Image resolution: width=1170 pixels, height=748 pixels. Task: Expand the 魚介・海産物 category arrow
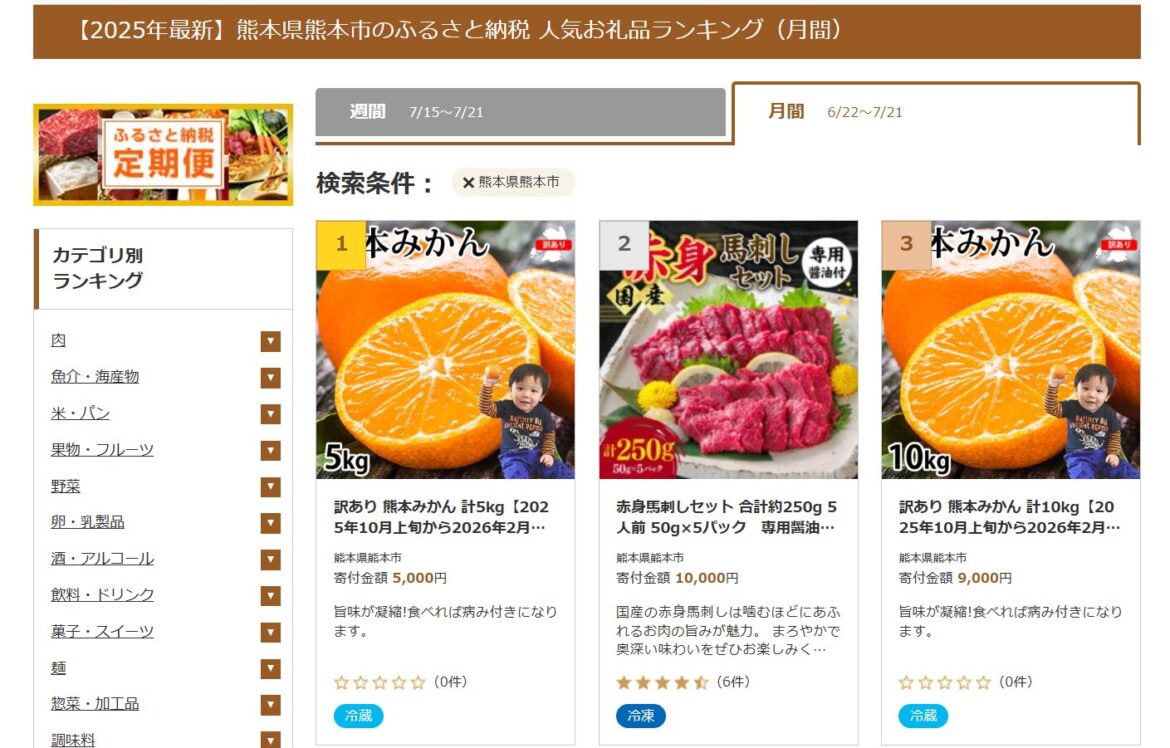270,378
